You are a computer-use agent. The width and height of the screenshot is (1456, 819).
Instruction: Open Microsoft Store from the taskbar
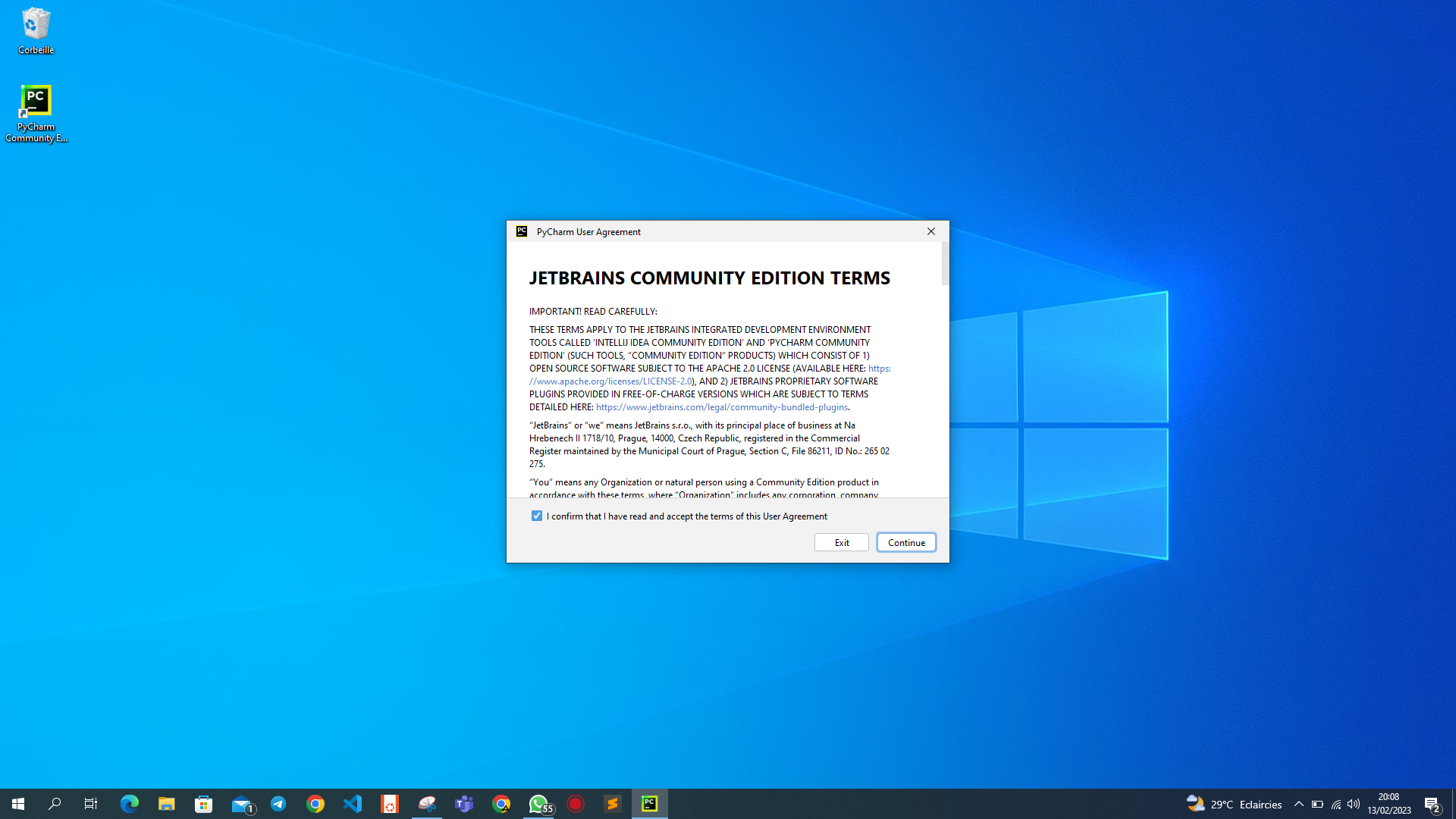pyautogui.click(x=204, y=804)
